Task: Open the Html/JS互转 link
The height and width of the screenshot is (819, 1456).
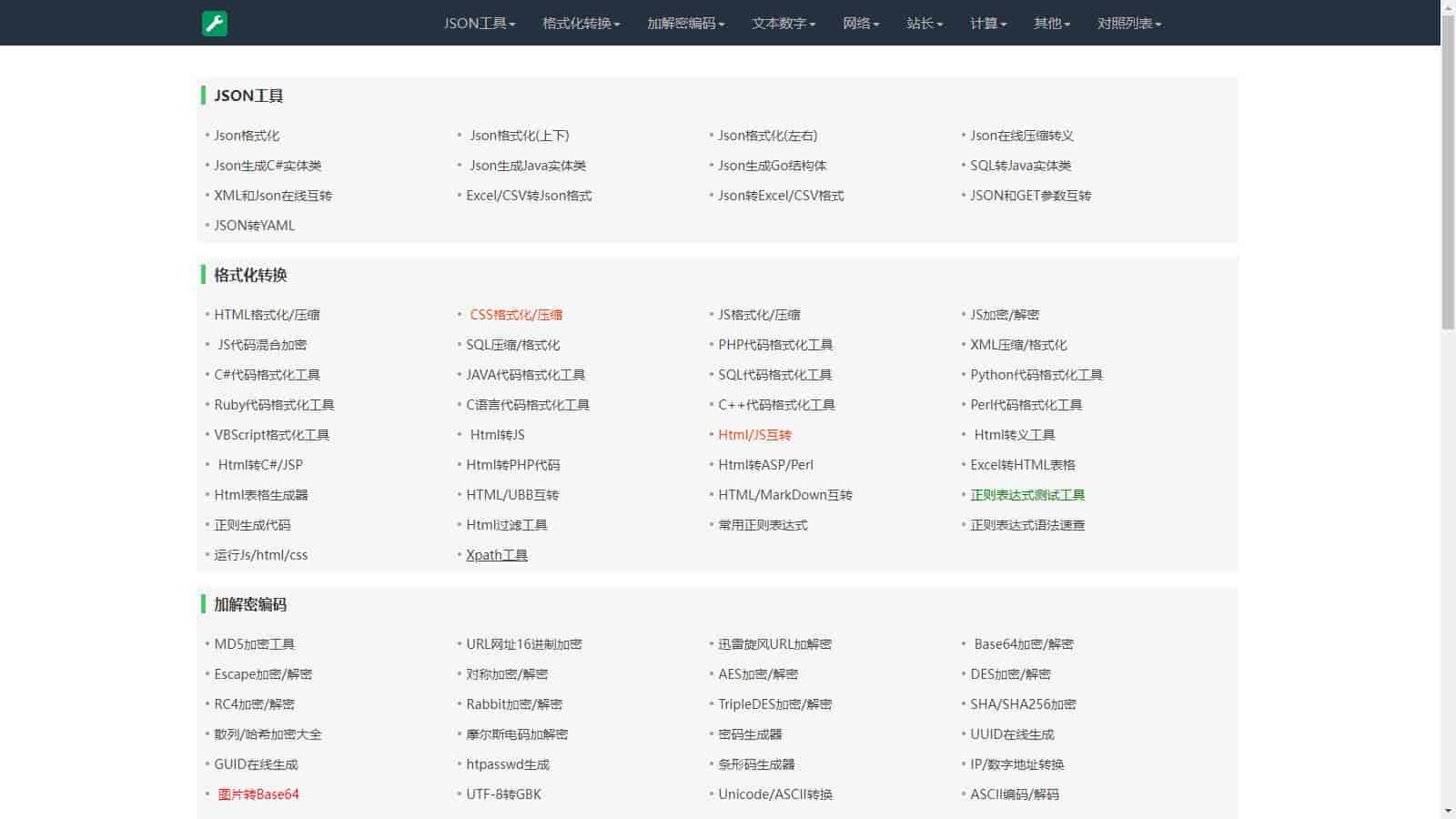Action: [754, 435]
